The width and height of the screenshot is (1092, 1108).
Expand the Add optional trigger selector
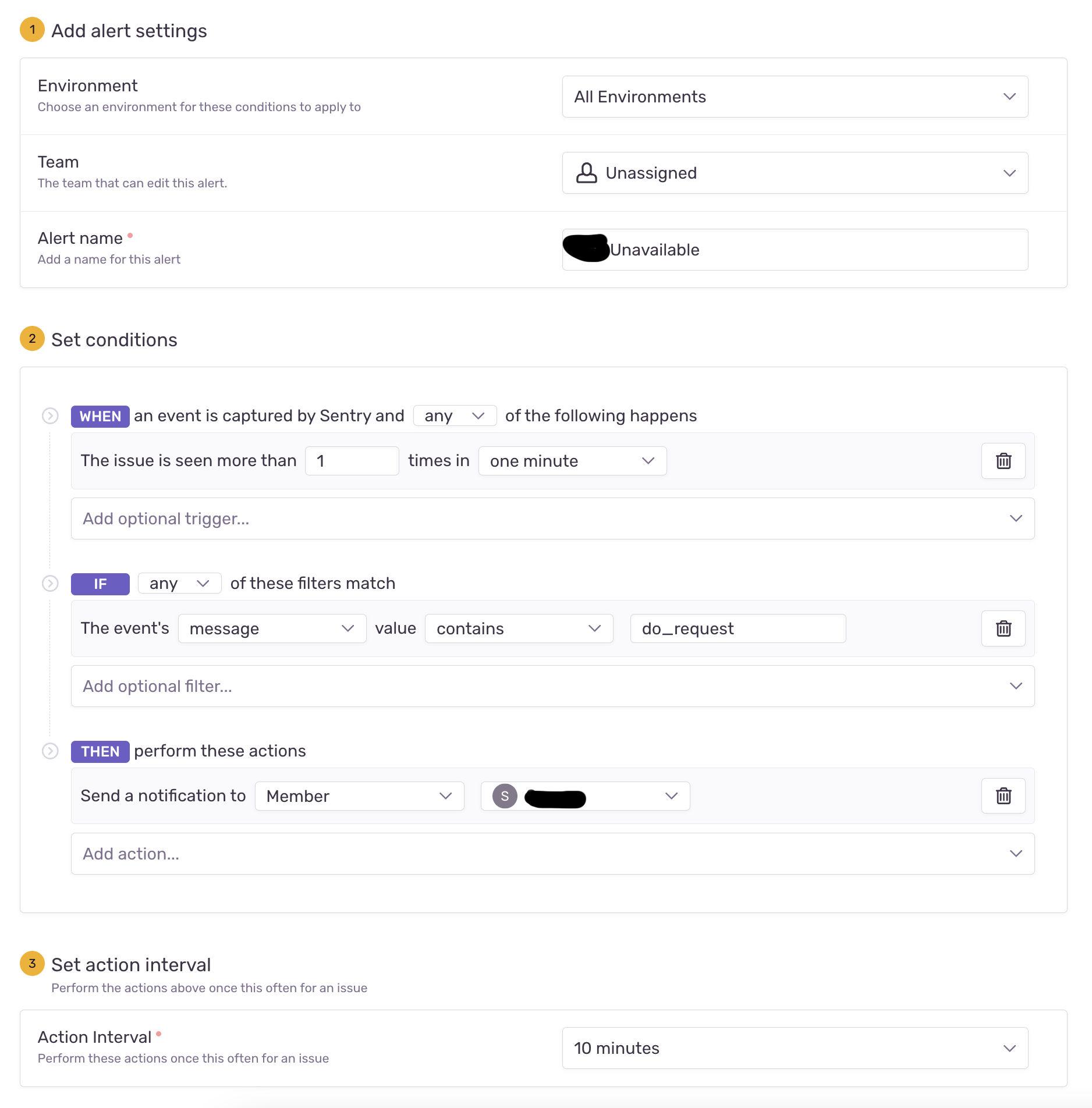[x=552, y=518]
